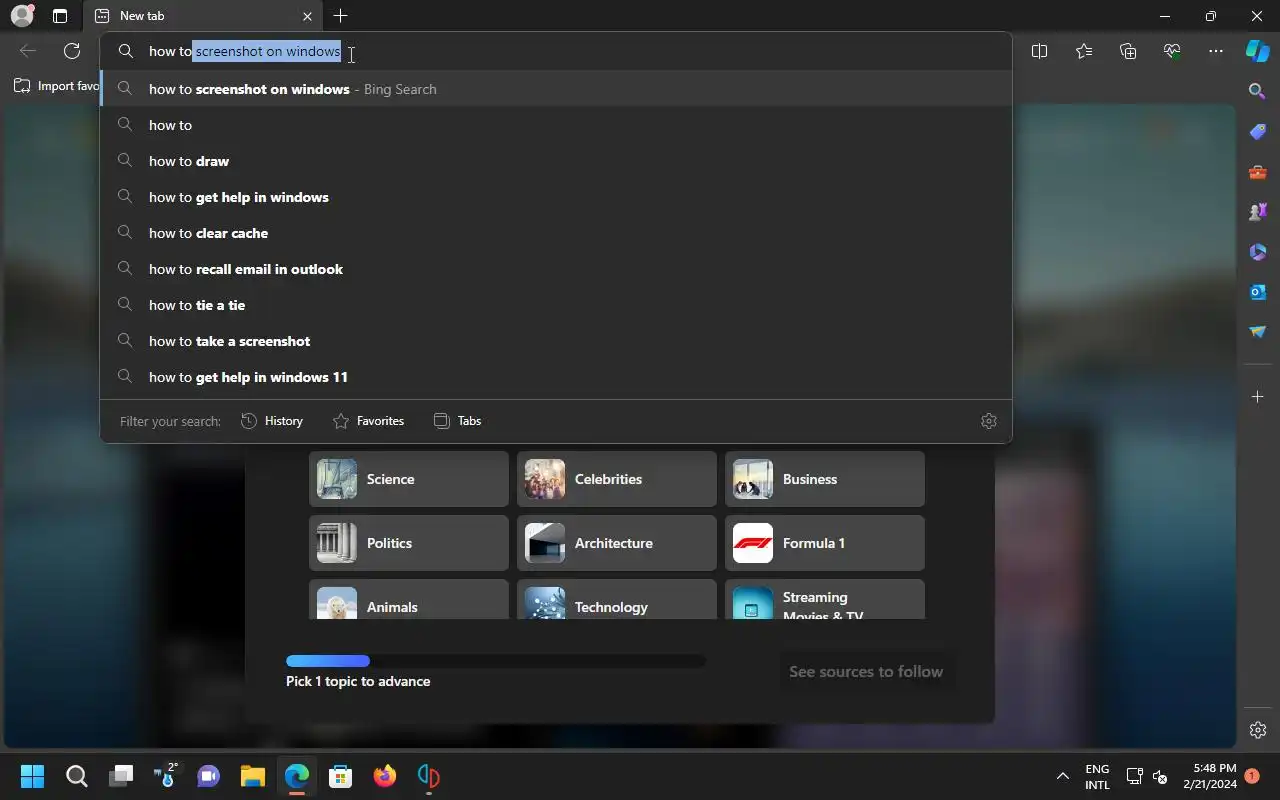This screenshot has height=800, width=1280.
Task: Select suggestion how to get help in windows 11
Action: point(556,377)
